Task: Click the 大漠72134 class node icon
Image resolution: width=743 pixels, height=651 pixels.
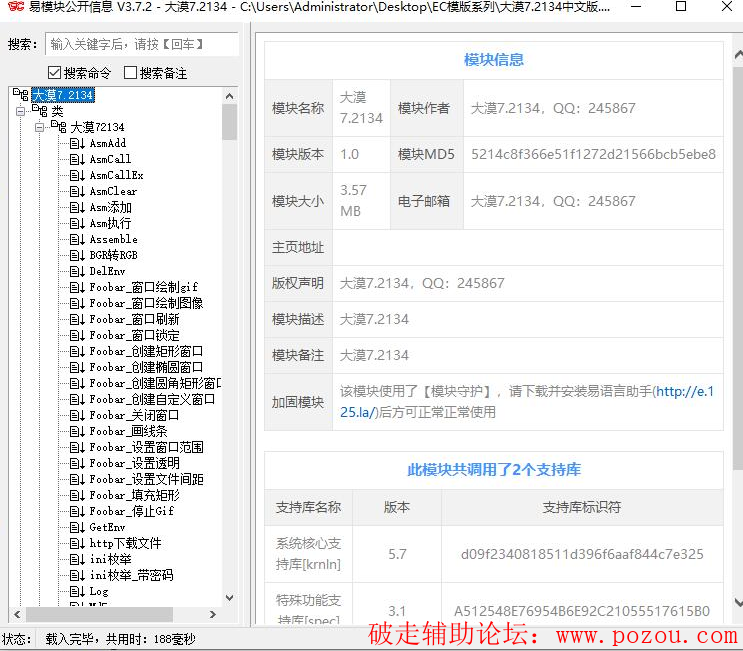Action: (59, 127)
